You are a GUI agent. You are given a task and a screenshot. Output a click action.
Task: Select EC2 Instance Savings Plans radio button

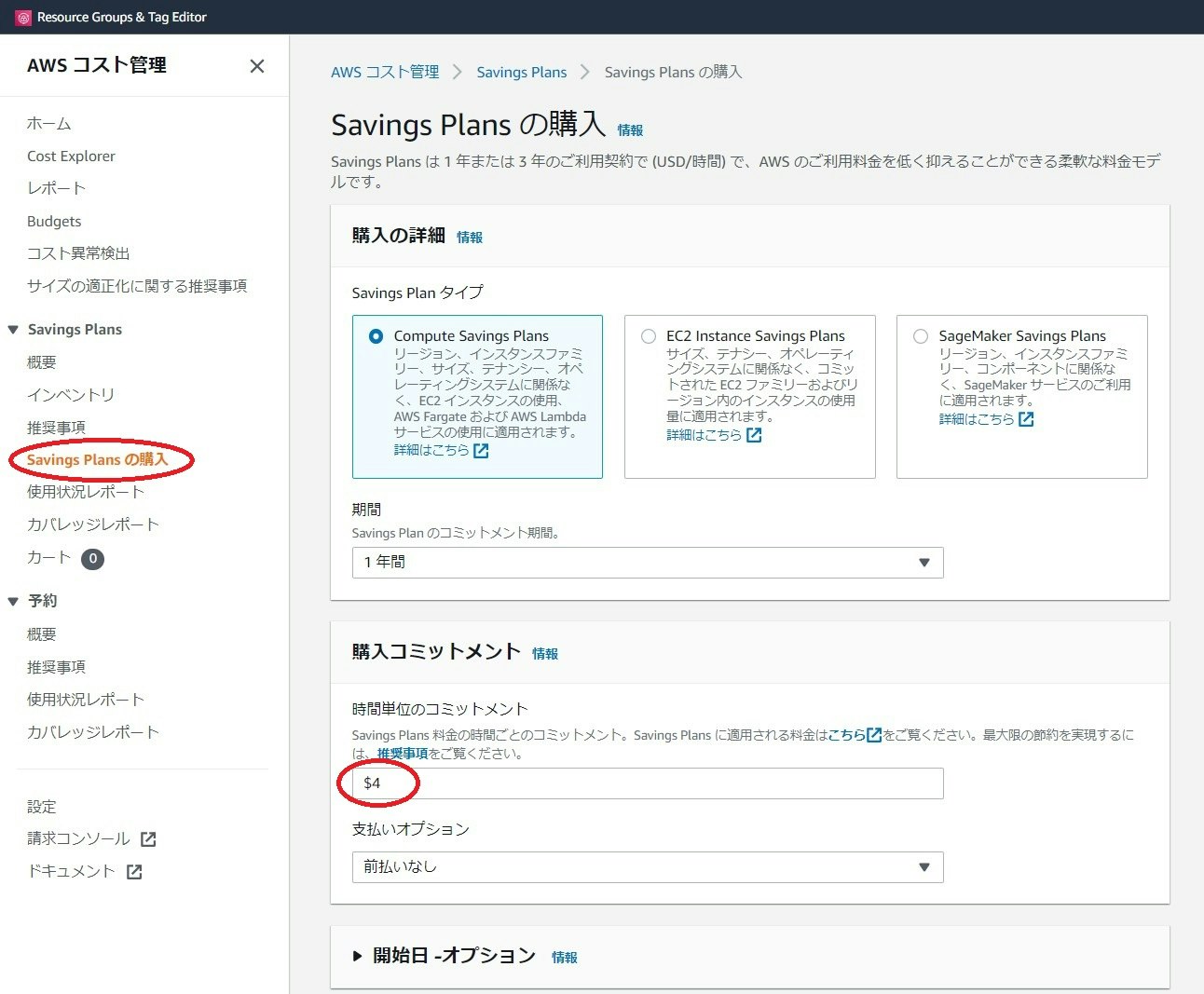[649, 336]
